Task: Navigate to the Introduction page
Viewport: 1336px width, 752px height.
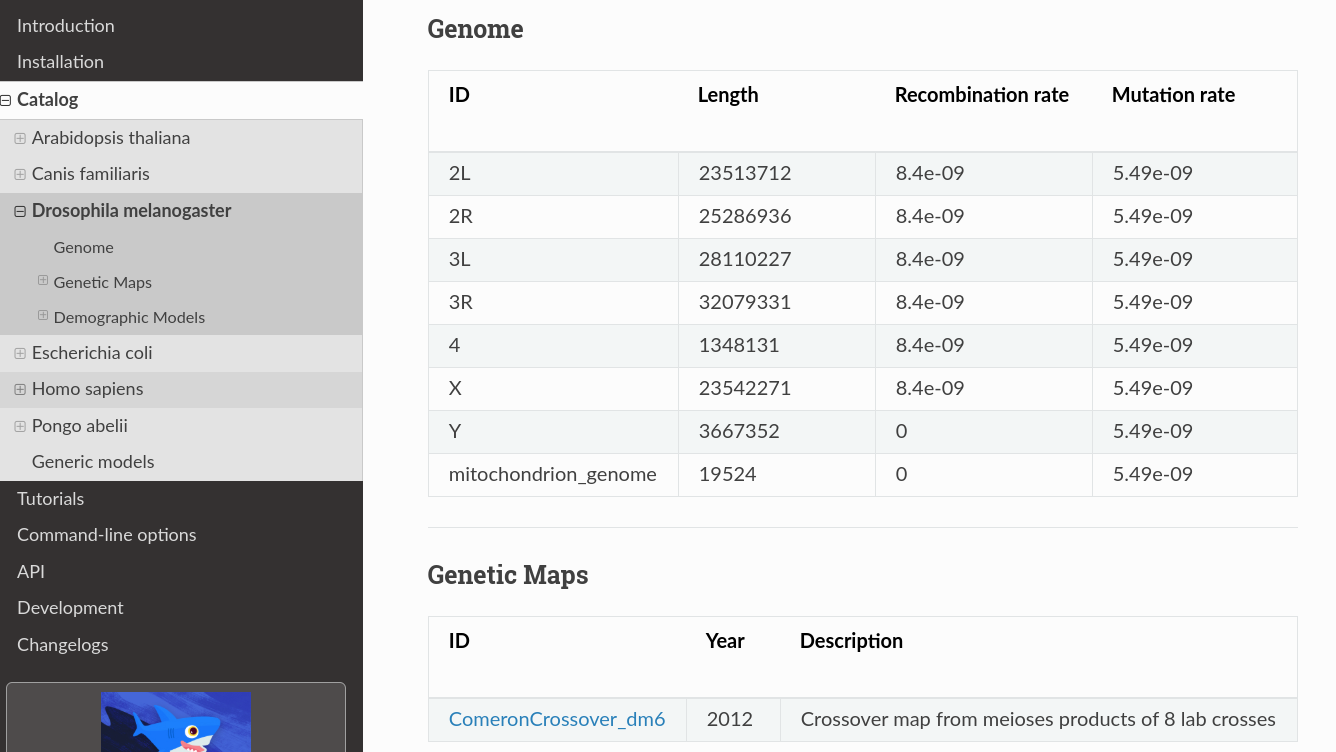Action: (65, 25)
